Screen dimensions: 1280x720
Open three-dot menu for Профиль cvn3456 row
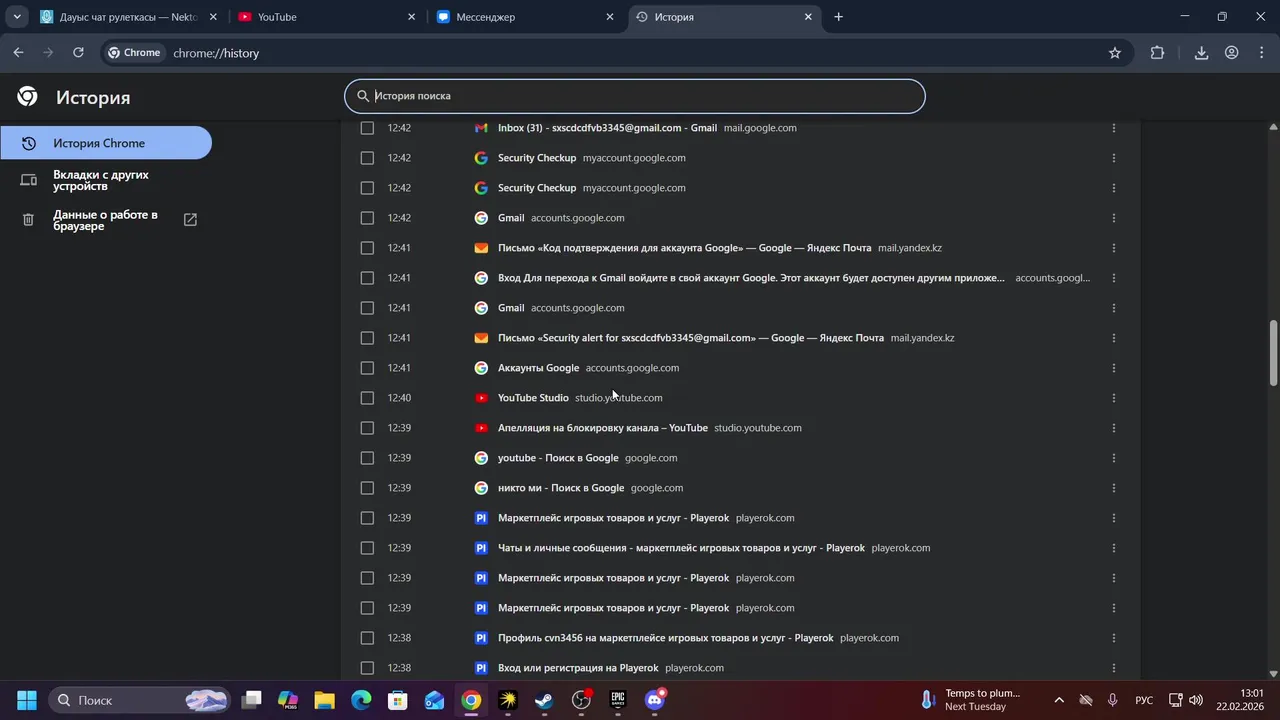(1113, 638)
